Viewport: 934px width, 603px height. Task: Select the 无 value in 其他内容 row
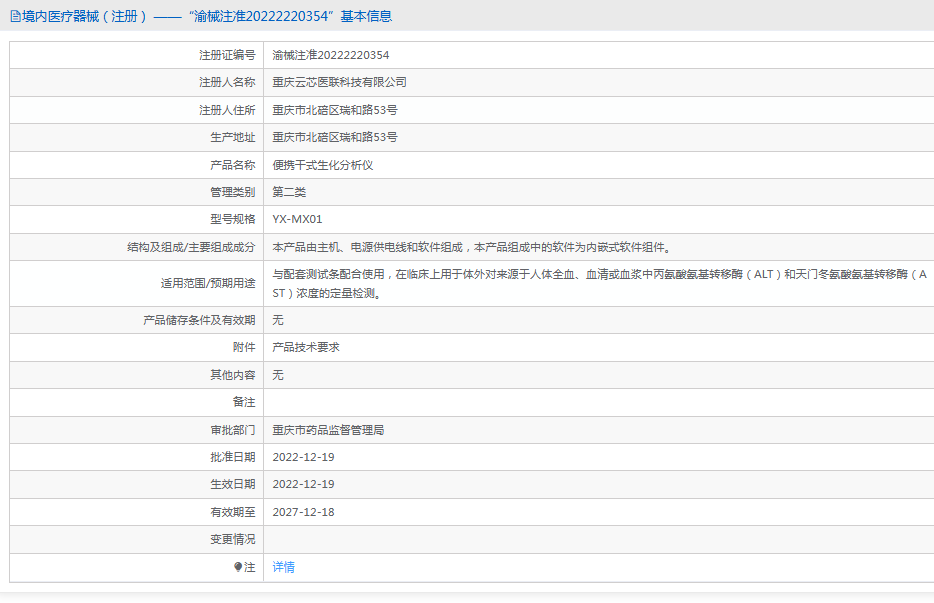pyautogui.click(x=278, y=375)
